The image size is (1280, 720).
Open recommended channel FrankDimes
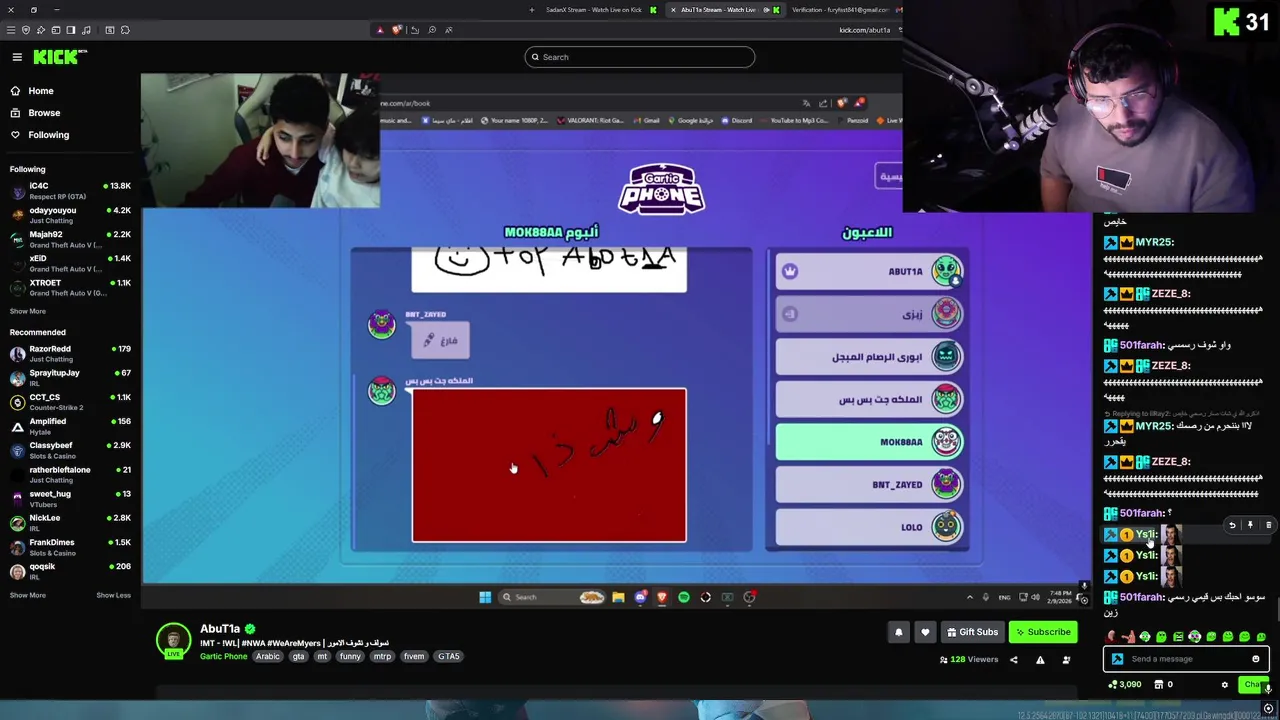click(70, 547)
